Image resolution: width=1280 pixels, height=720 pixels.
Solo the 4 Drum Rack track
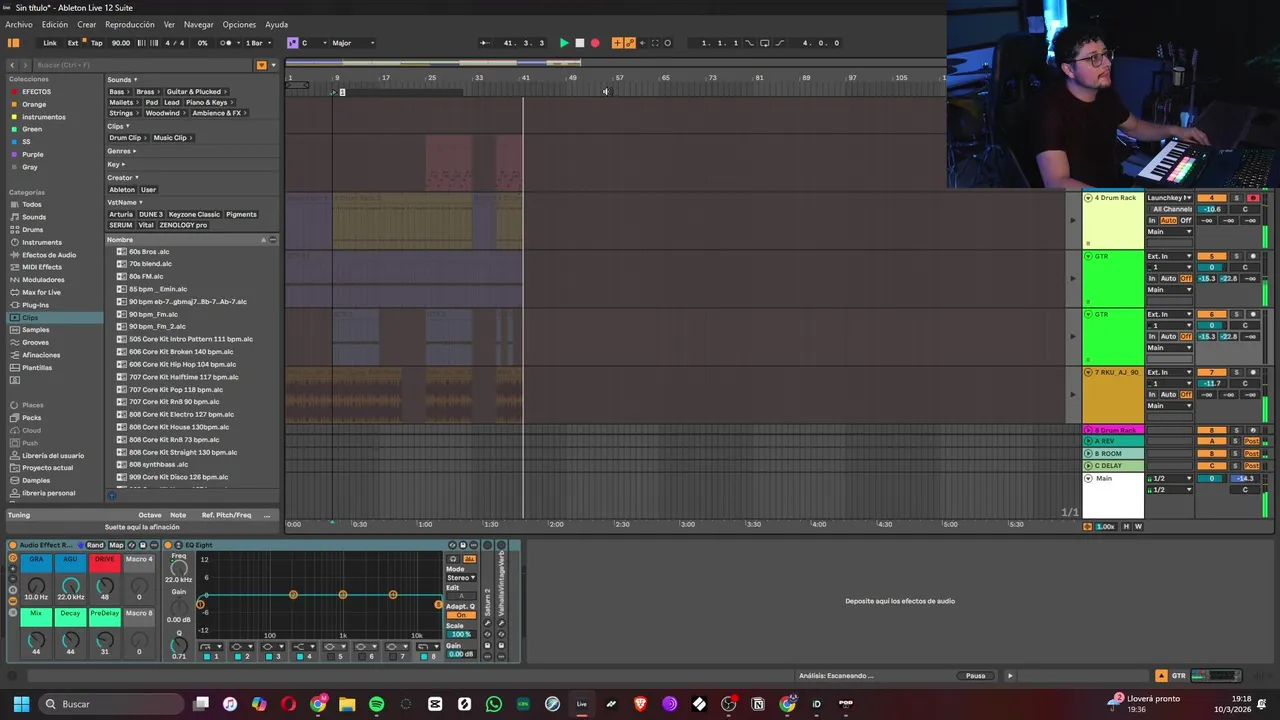1236,198
